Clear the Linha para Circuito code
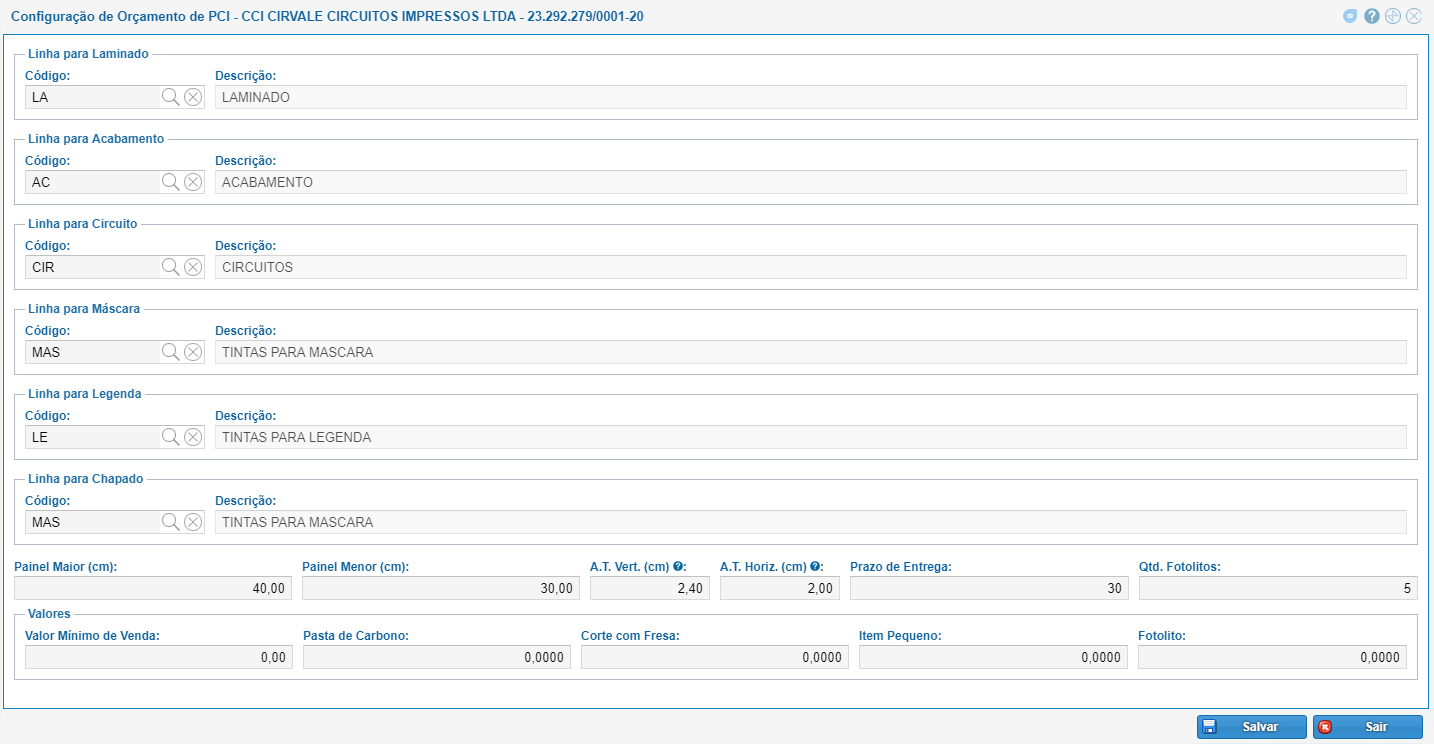This screenshot has height=744, width=1434. [x=193, y=267]
